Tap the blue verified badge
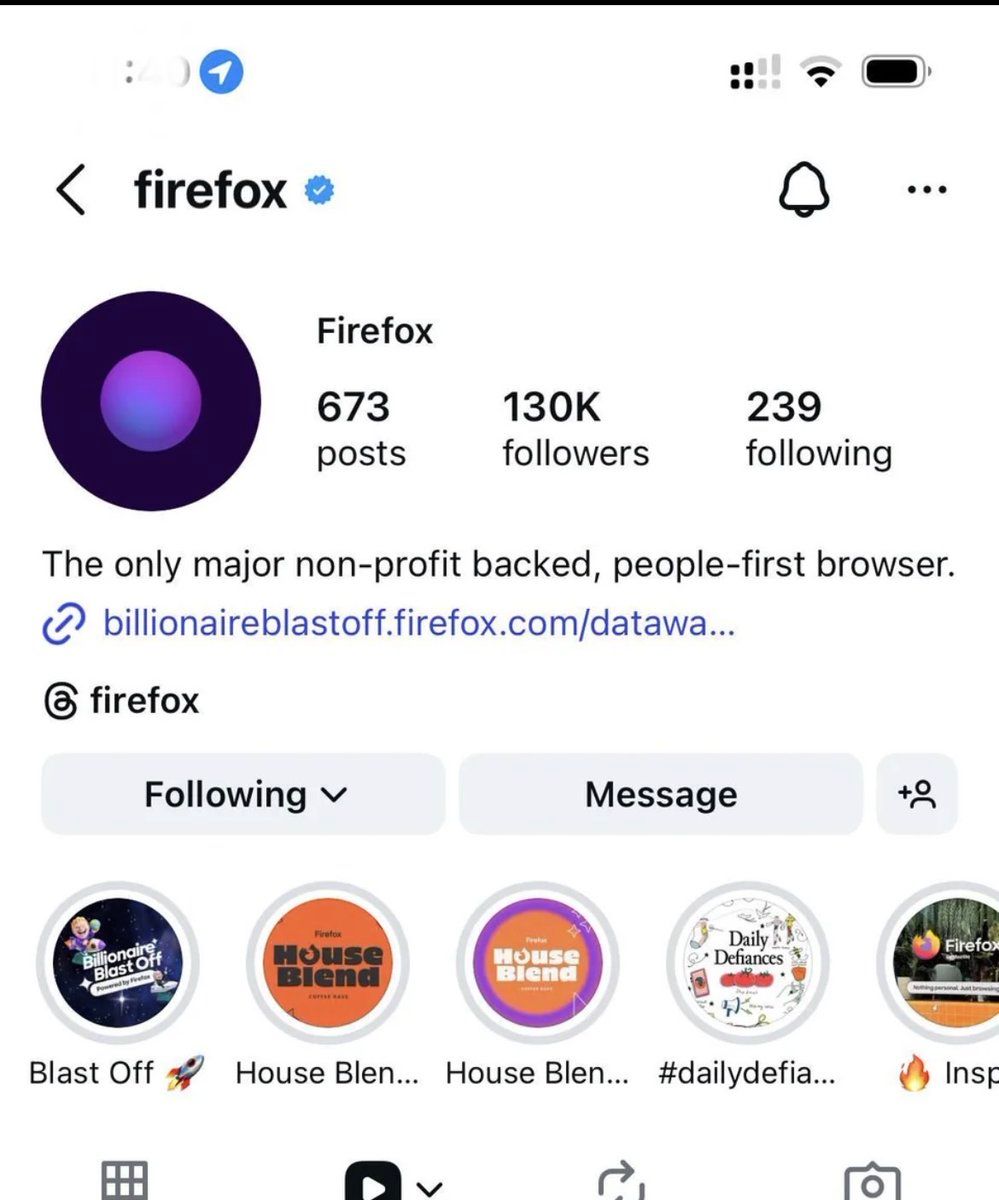This screenshot has width=999, height=1200. [318, 190]
